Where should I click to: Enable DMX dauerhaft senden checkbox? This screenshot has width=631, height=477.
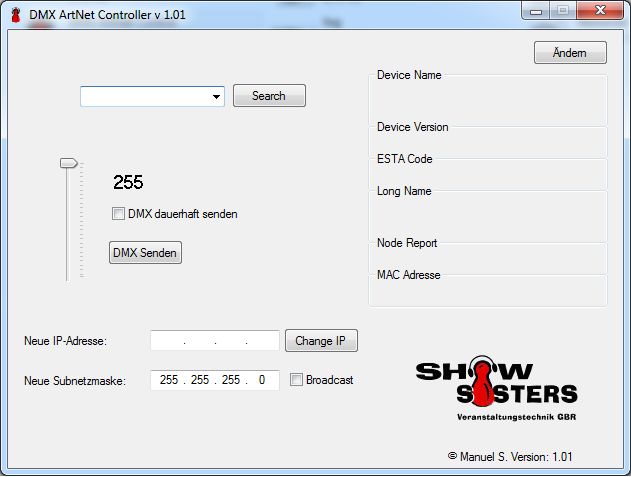(x=119, y=213)
